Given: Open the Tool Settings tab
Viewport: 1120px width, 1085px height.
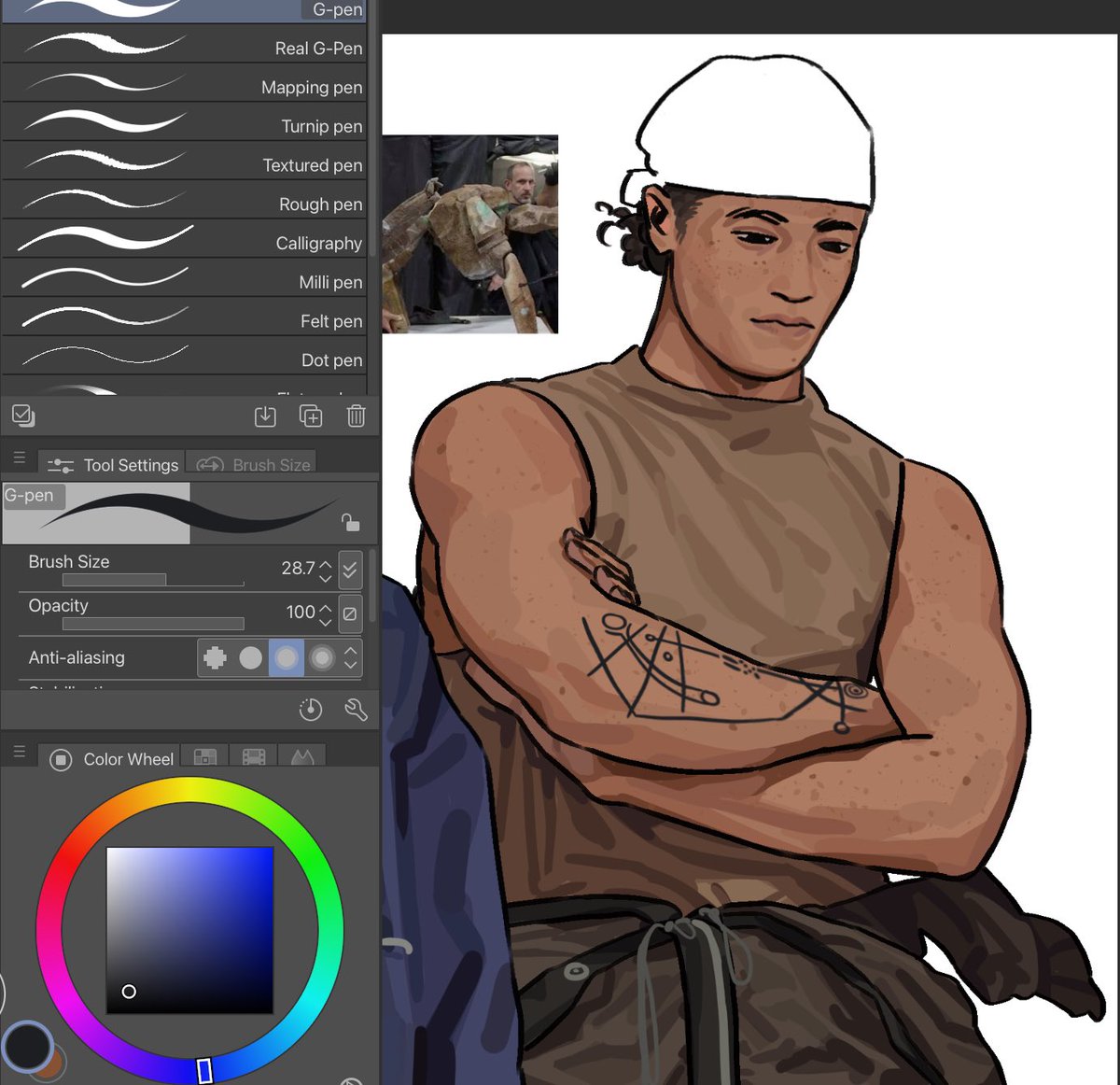Looking at the screenshot, I should [112, 464].
